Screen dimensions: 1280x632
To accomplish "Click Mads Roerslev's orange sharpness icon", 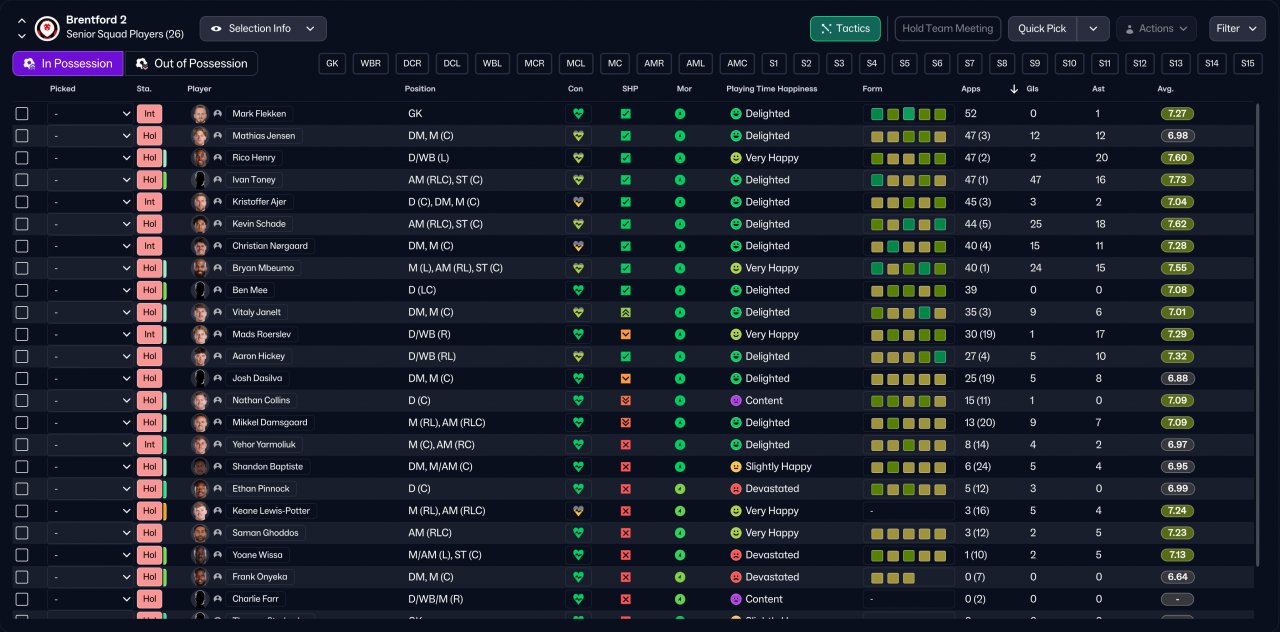I will pyautogui.click(x=625, y=334).
